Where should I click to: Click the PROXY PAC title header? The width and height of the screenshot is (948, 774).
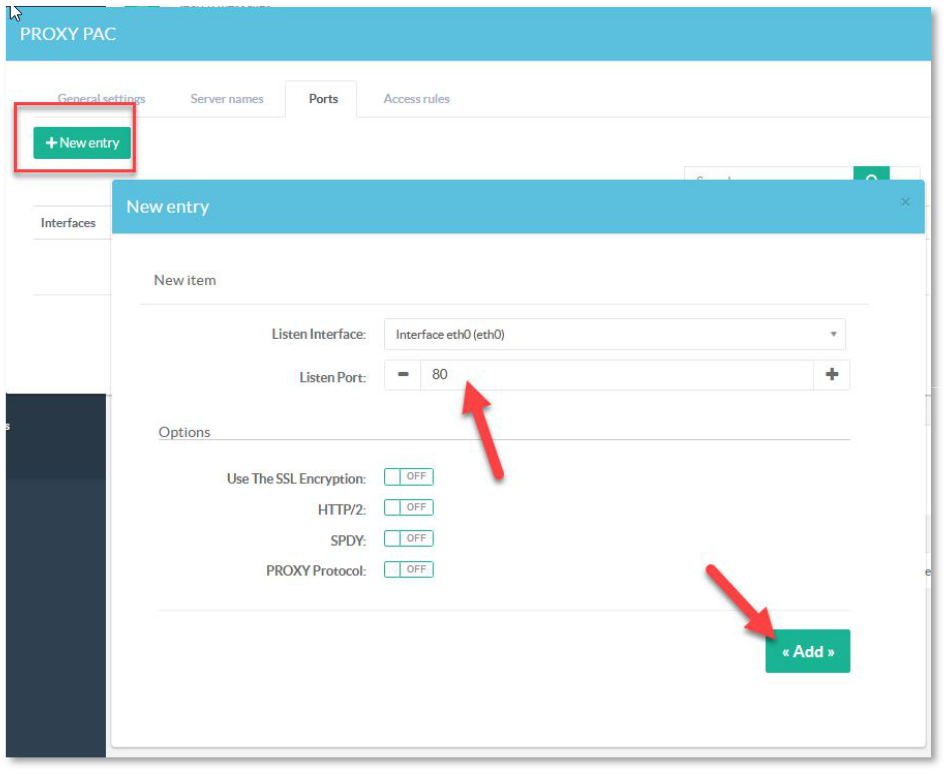68,34
